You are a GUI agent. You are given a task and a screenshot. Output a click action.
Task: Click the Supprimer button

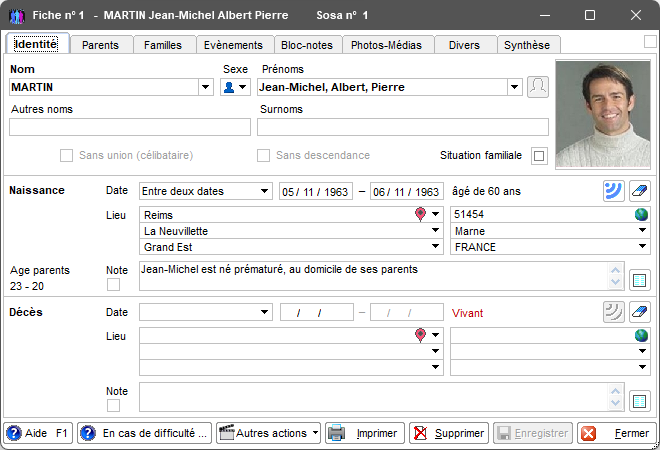449,433
